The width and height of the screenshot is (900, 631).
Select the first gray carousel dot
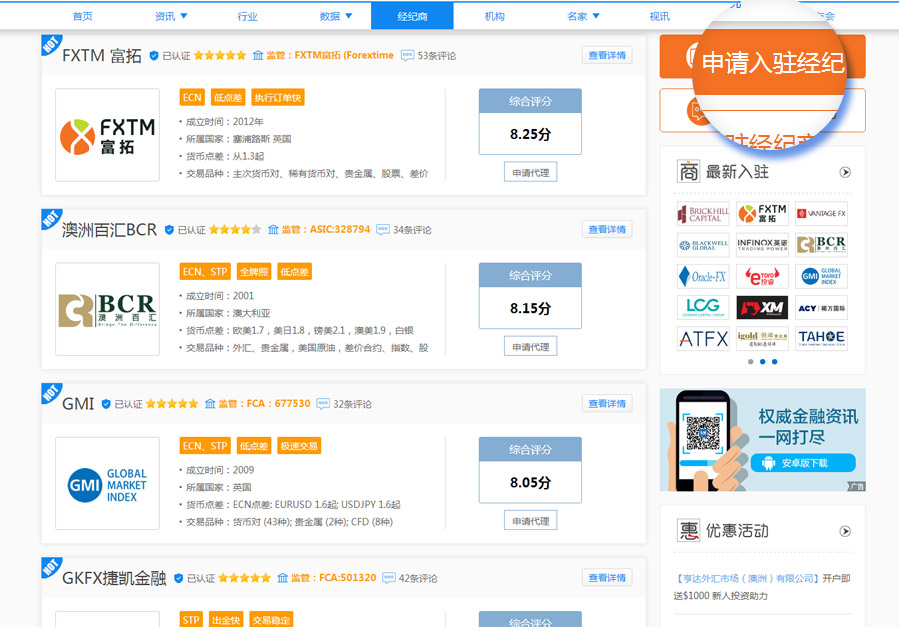pos(750,362)
